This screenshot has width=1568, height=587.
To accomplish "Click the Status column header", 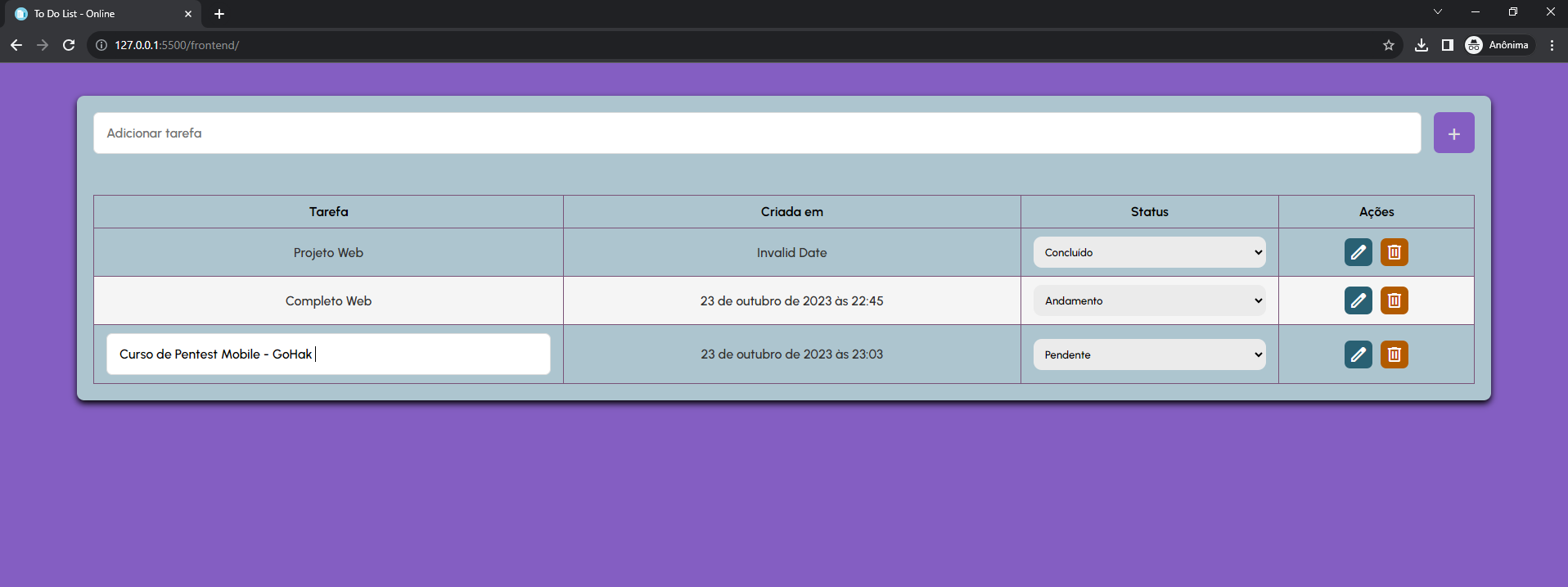I will pos(1149,211).
